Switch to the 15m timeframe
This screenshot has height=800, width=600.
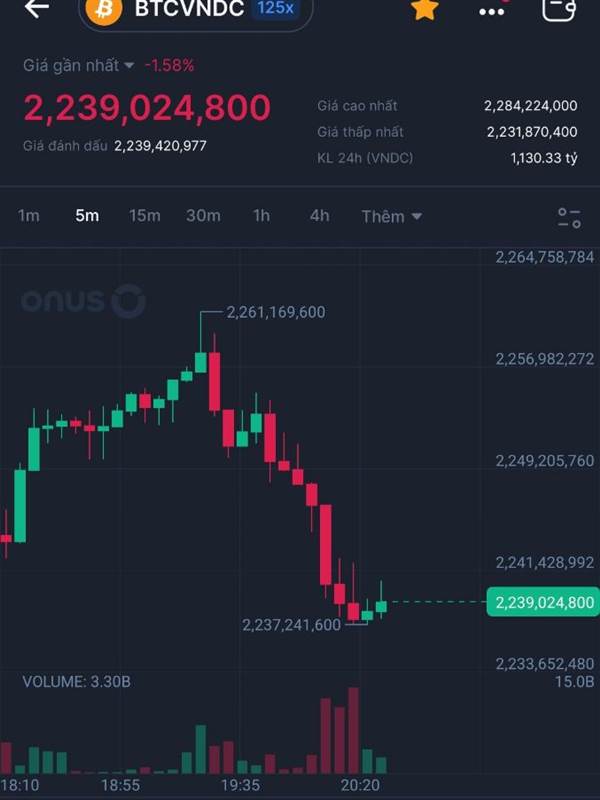pos(145,216)
